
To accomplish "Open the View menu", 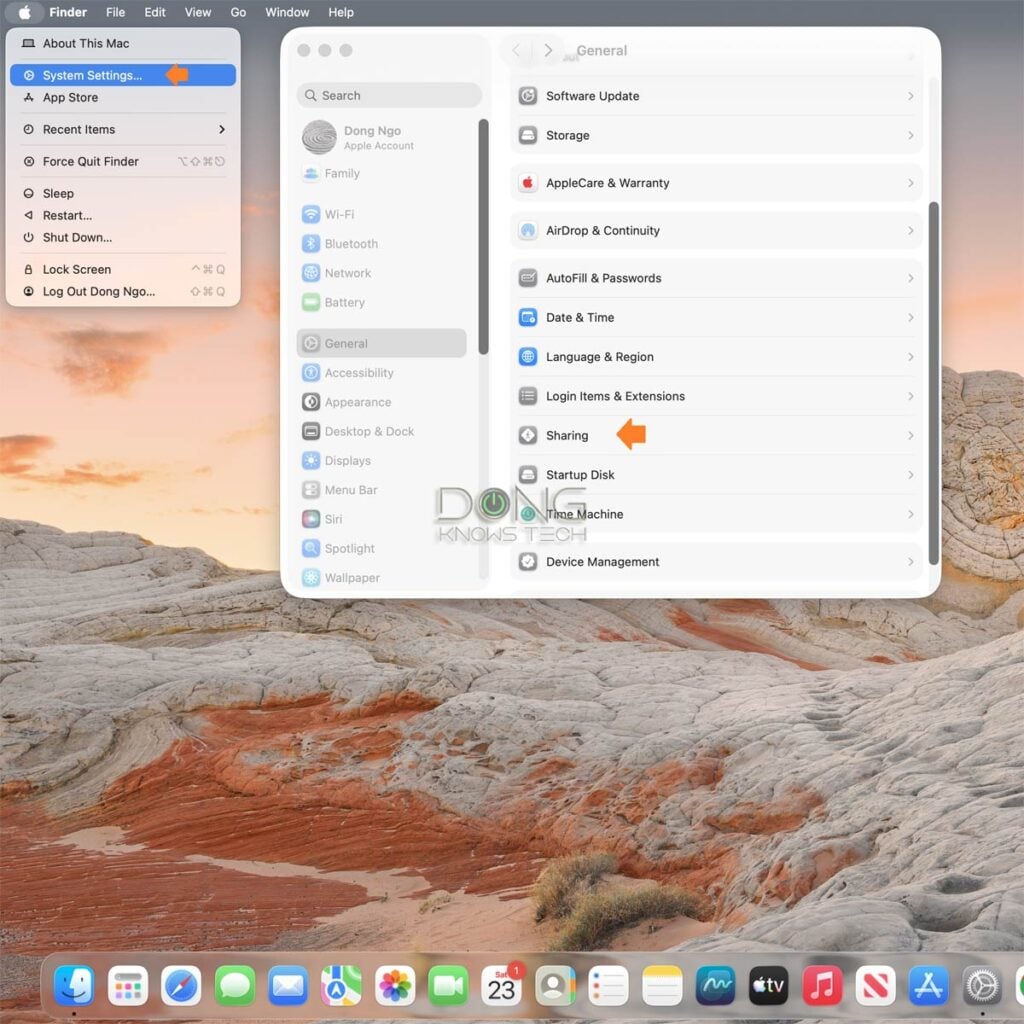I will point(197,12).
